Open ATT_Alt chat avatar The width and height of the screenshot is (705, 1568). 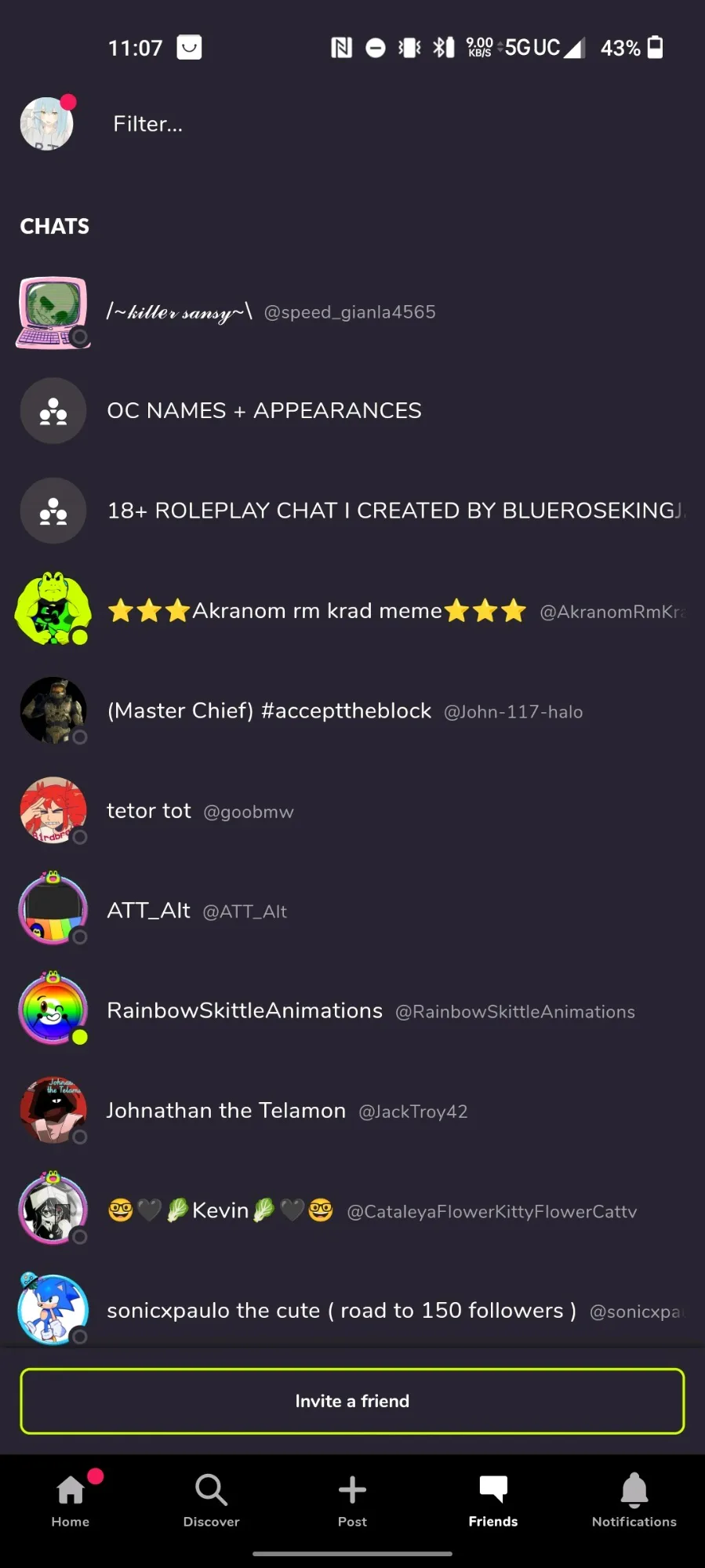pyautogui.click(x=53, y=910)
